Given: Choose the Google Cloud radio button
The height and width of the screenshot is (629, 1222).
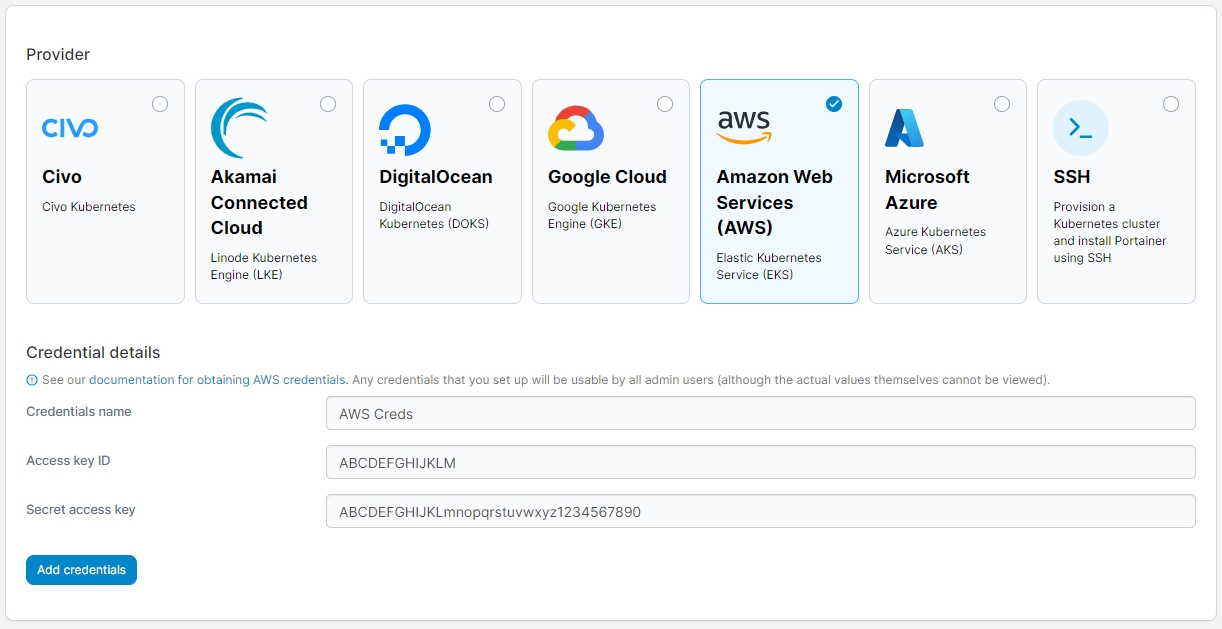Looking at the screenshot, I should click(665, 104).
